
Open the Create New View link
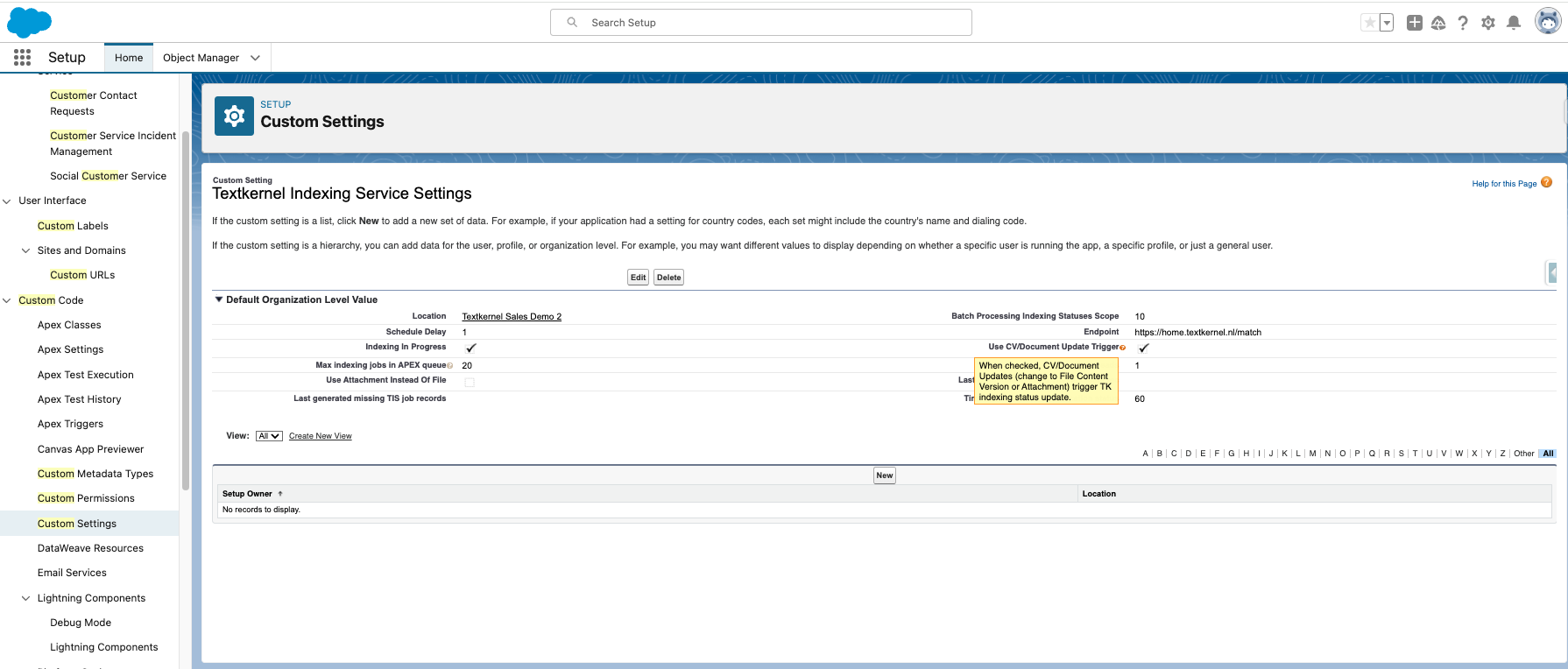(321, 436)
